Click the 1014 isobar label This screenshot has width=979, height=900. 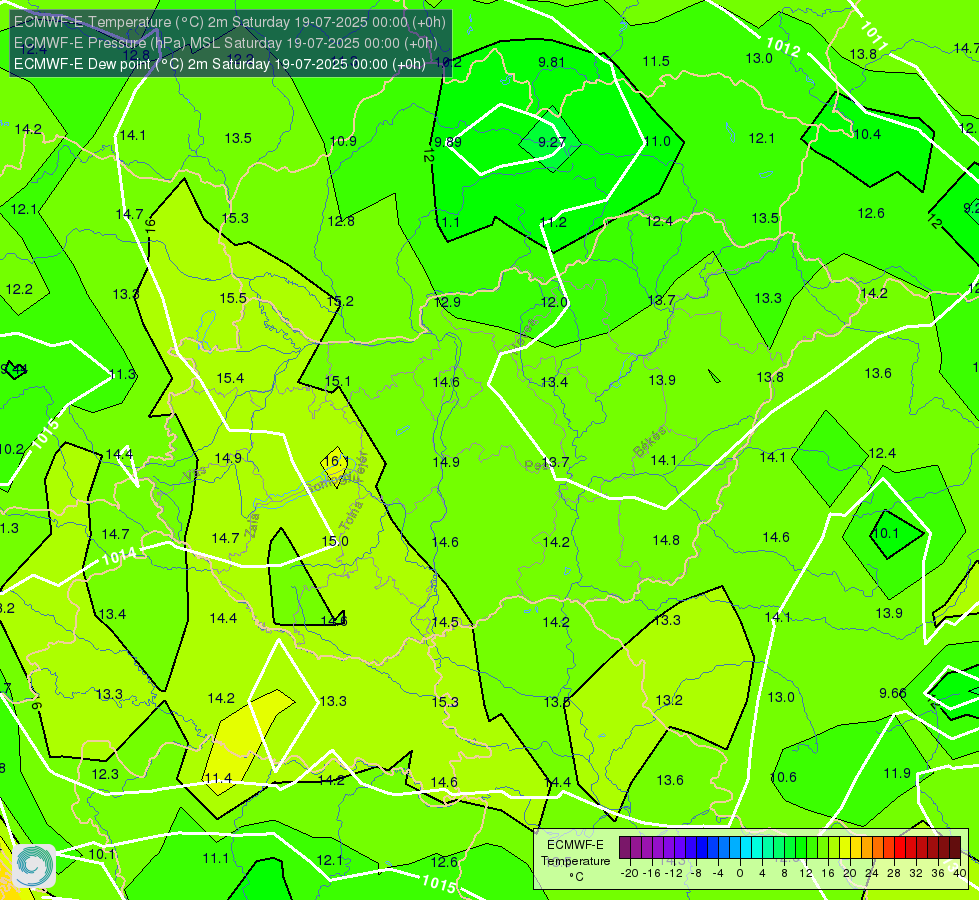tap(119, 556)
